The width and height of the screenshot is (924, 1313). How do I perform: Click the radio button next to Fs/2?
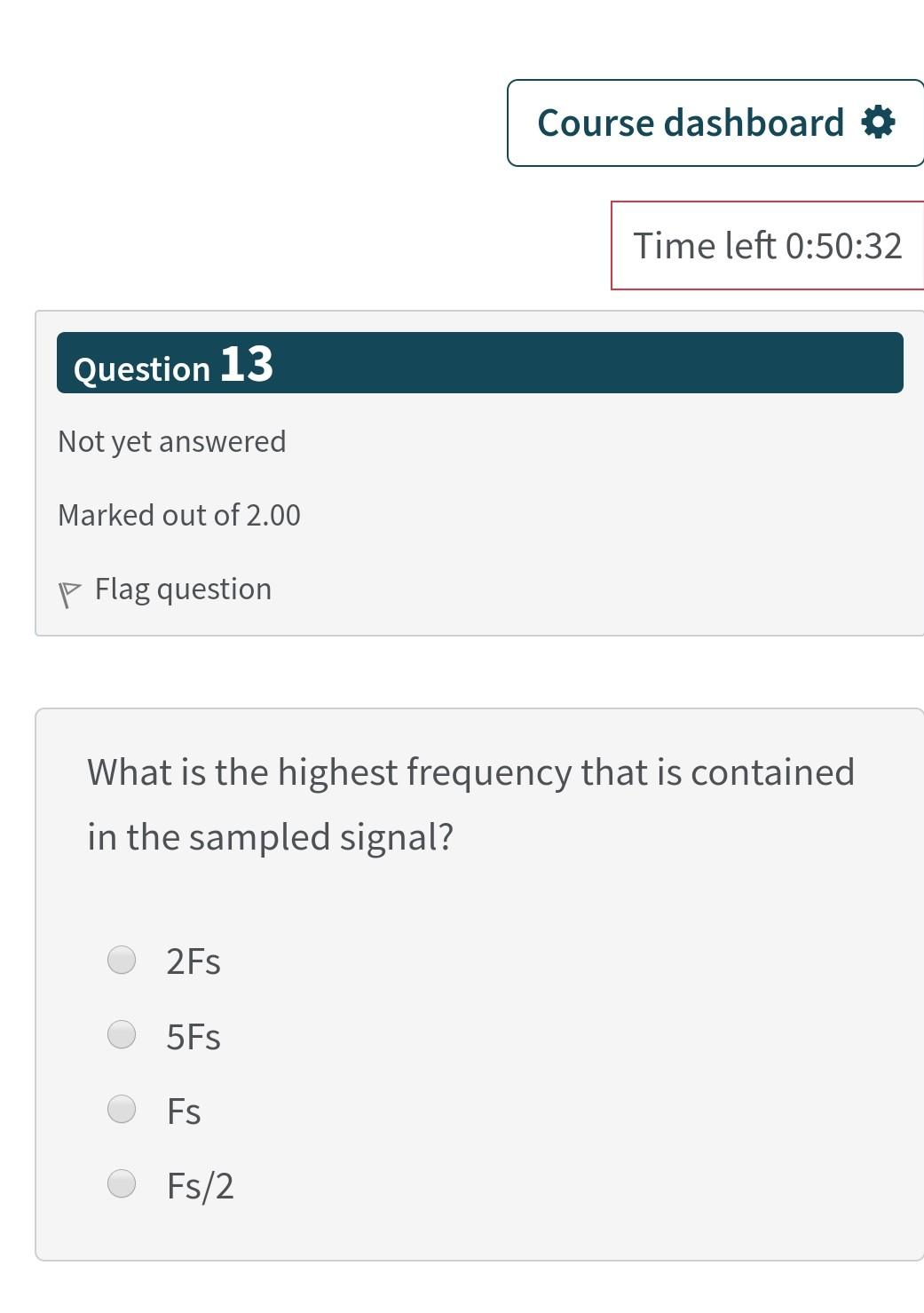coord(121,1182)
